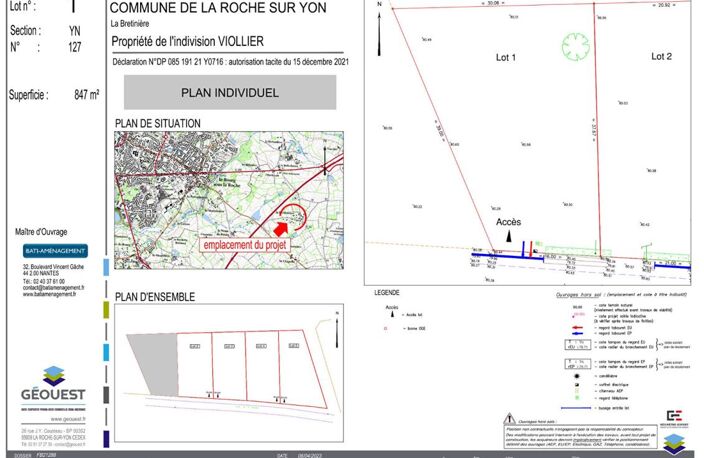Click the red arrow on situation map

click(281, 229)
